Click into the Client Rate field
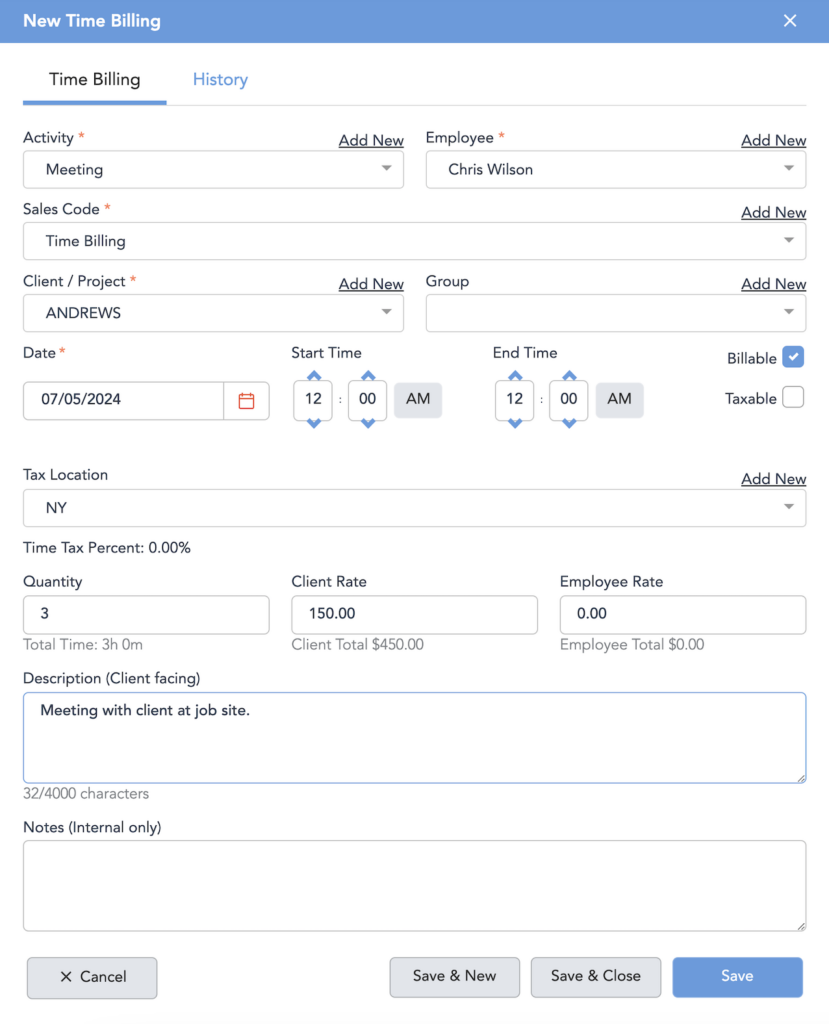This screenshot has height=1024, width=829. click(x=414, y=614)
